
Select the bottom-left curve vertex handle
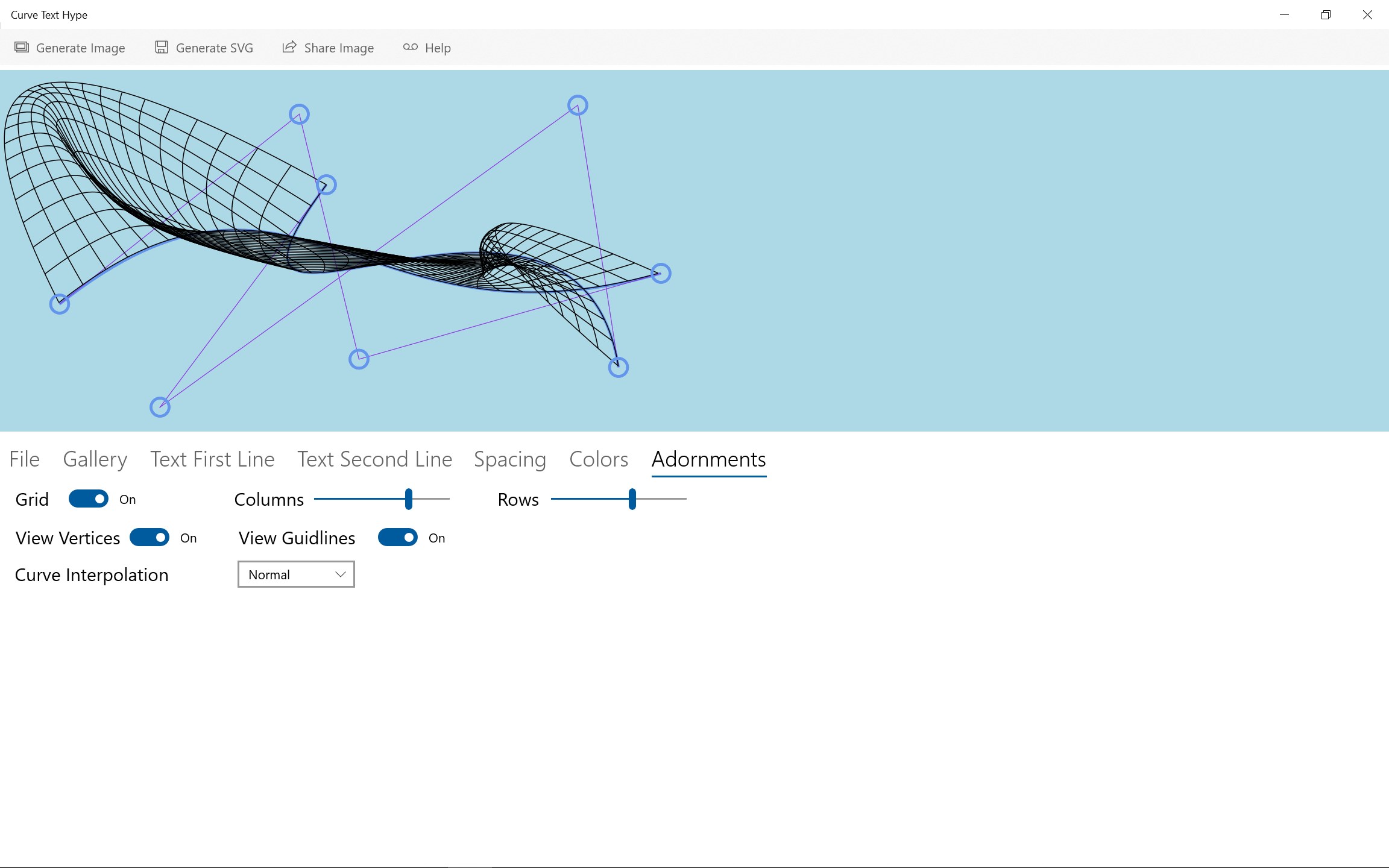pos(160,407)
